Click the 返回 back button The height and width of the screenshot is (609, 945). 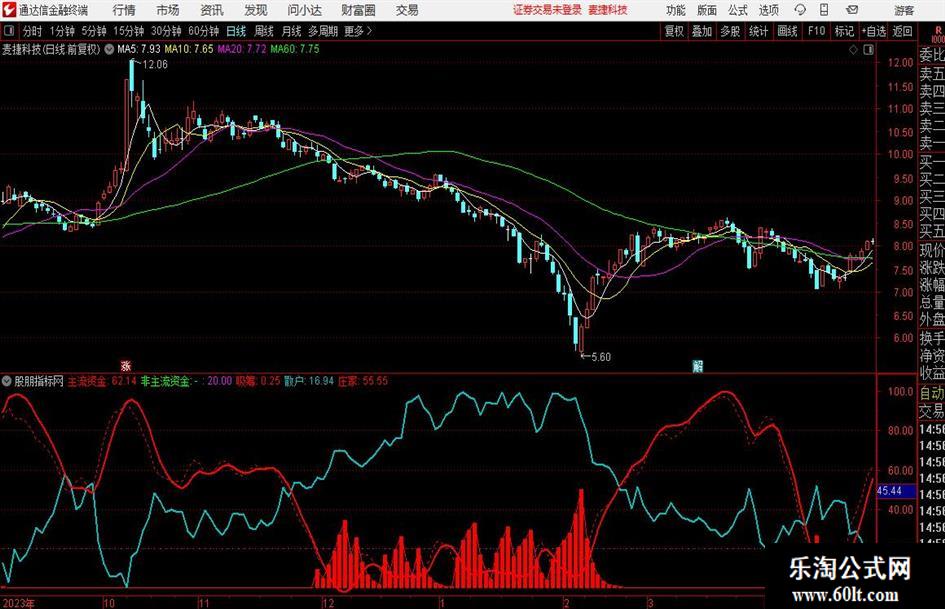(902, 31)
